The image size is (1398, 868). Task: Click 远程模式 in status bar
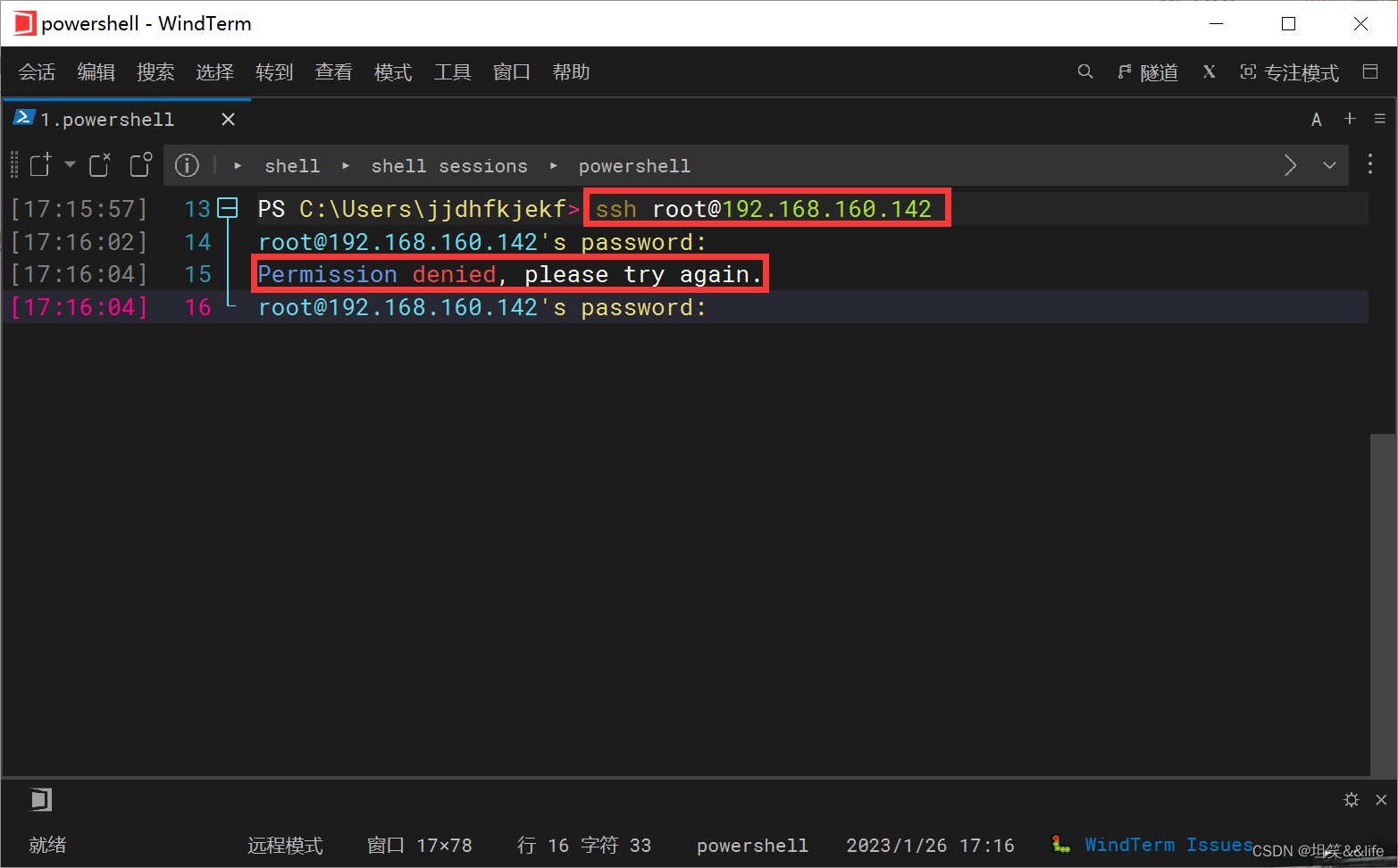coord(285,845)
